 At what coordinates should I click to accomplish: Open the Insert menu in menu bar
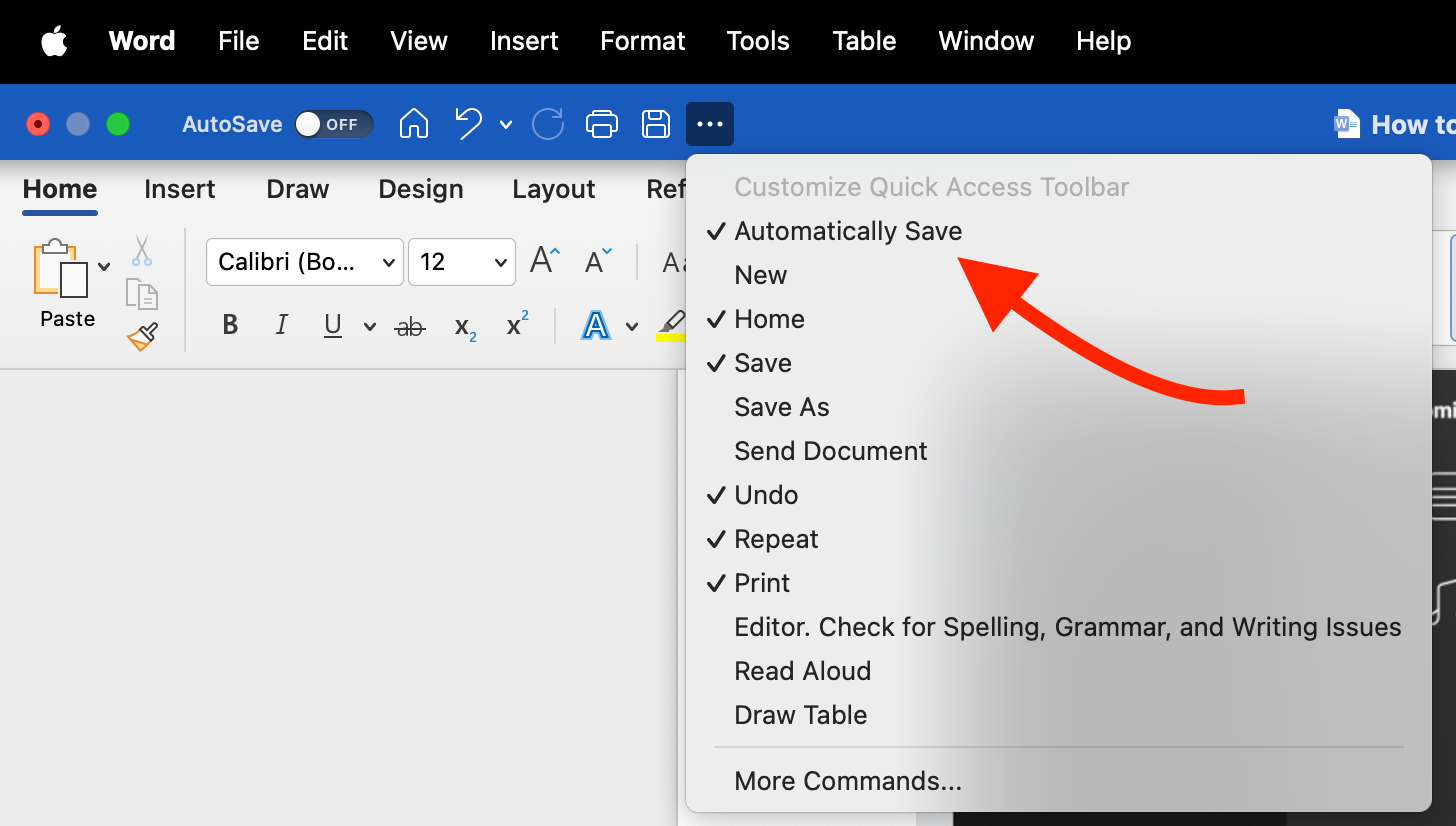coord(524,41)
